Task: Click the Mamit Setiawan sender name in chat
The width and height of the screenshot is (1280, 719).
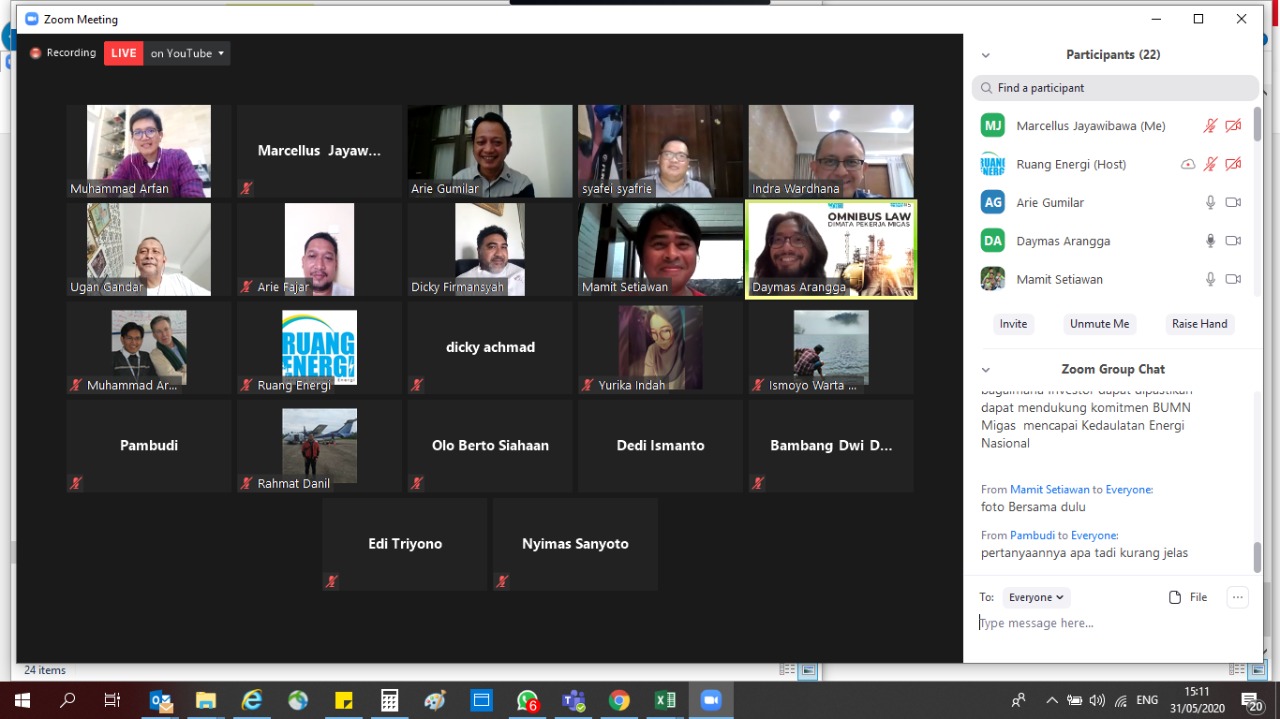Action: tap(1049, 490)
